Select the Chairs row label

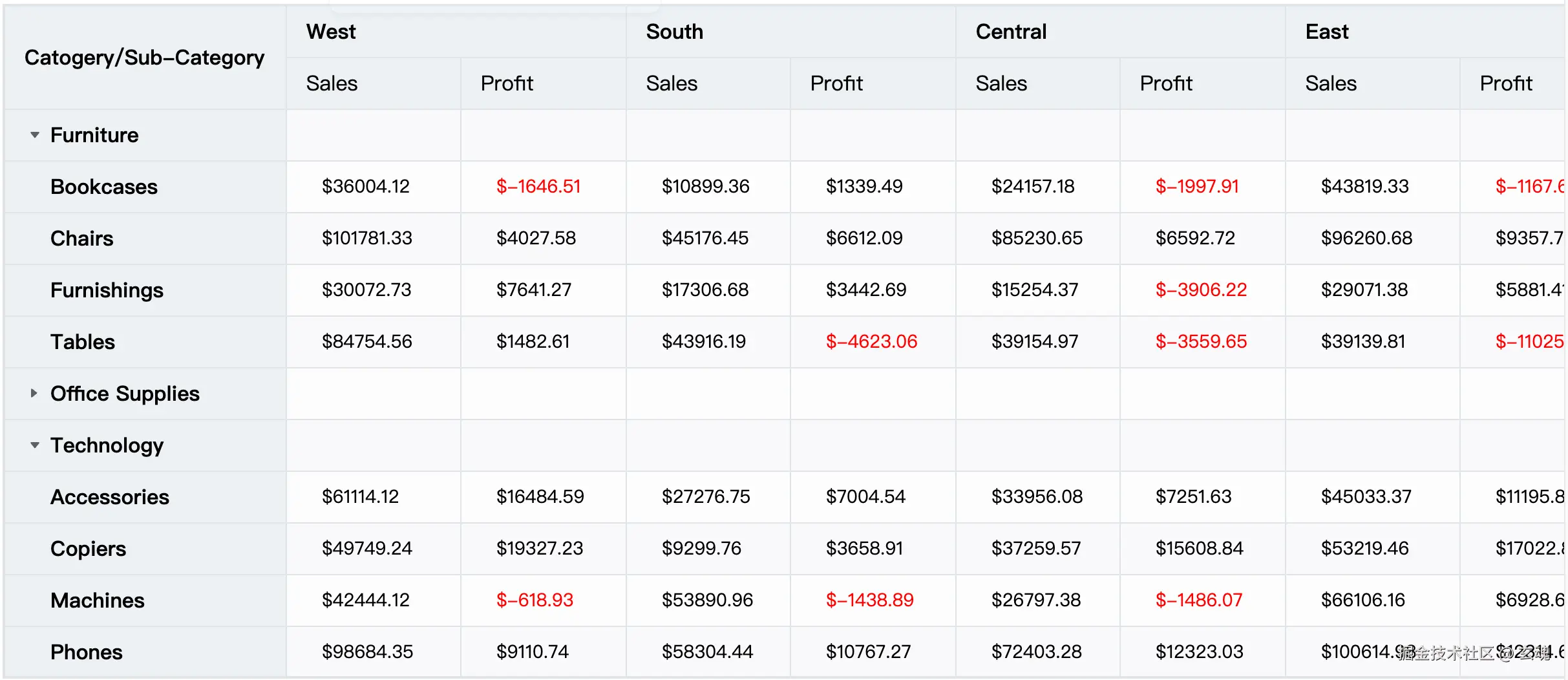tap(81, 239)
